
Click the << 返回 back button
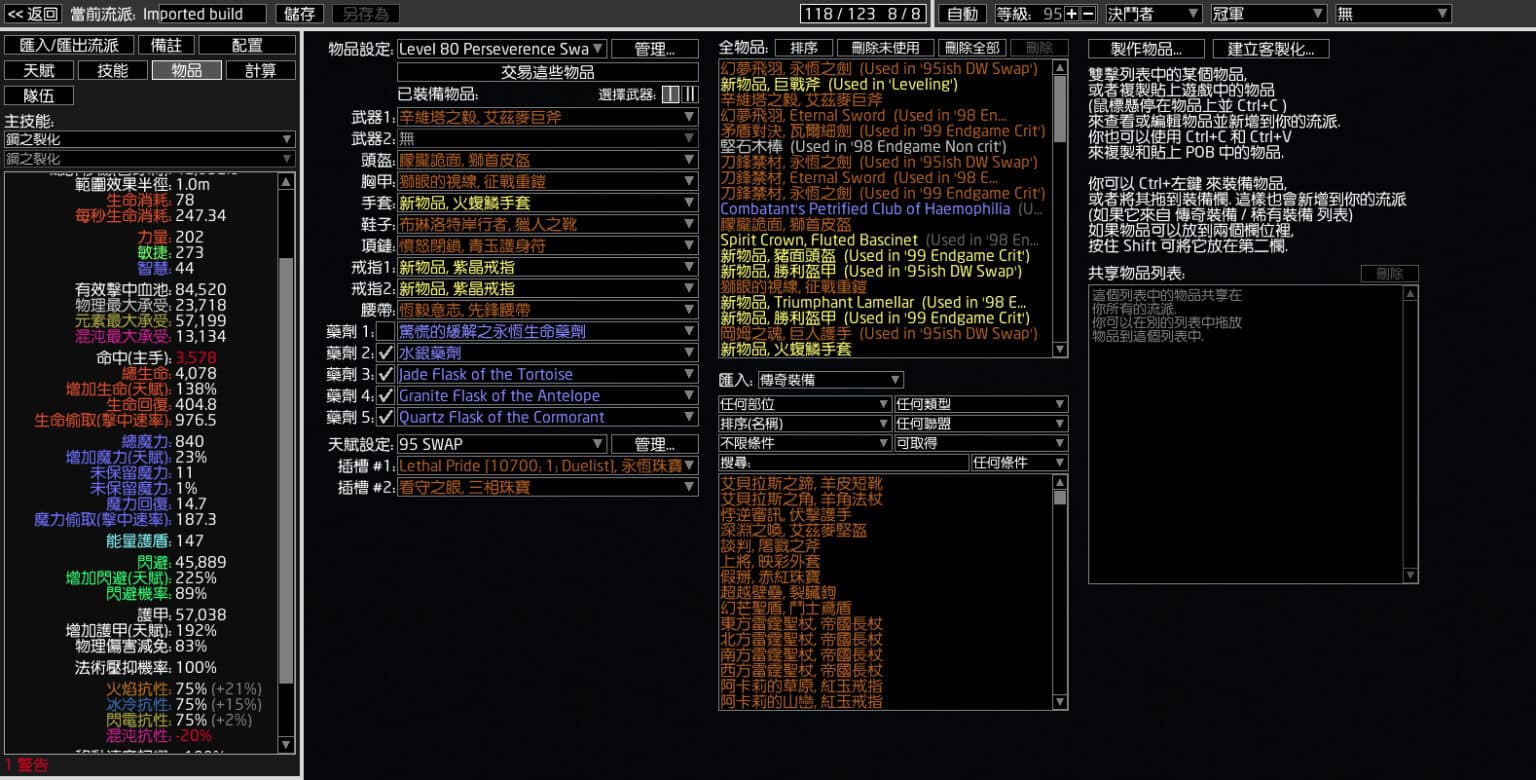[x=33, y=14]
